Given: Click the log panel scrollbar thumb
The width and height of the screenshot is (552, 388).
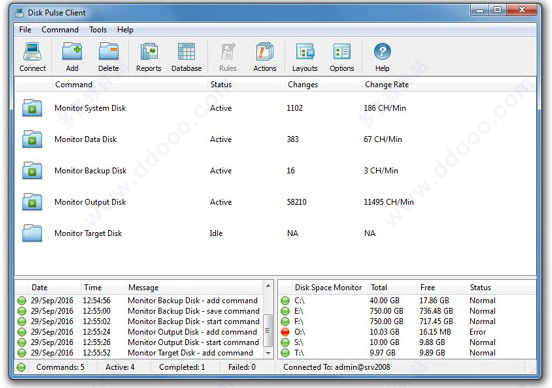Looking at the screenshot, I should [268, 330].
